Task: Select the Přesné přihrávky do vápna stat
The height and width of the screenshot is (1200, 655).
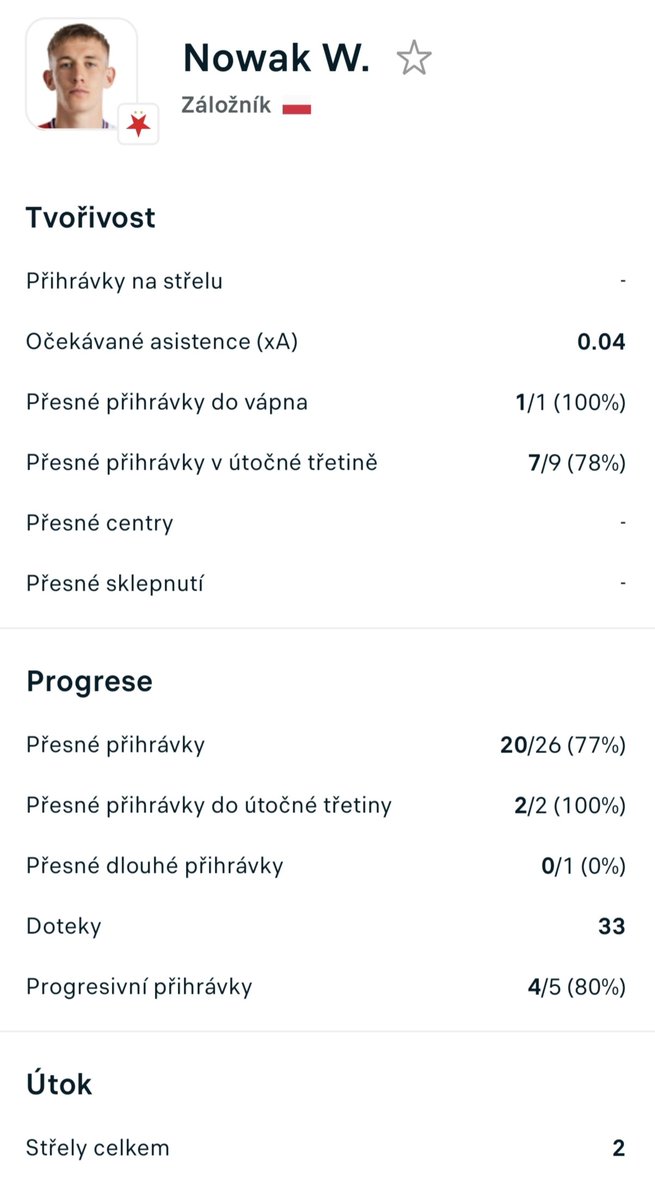Action: coord(327,402)
